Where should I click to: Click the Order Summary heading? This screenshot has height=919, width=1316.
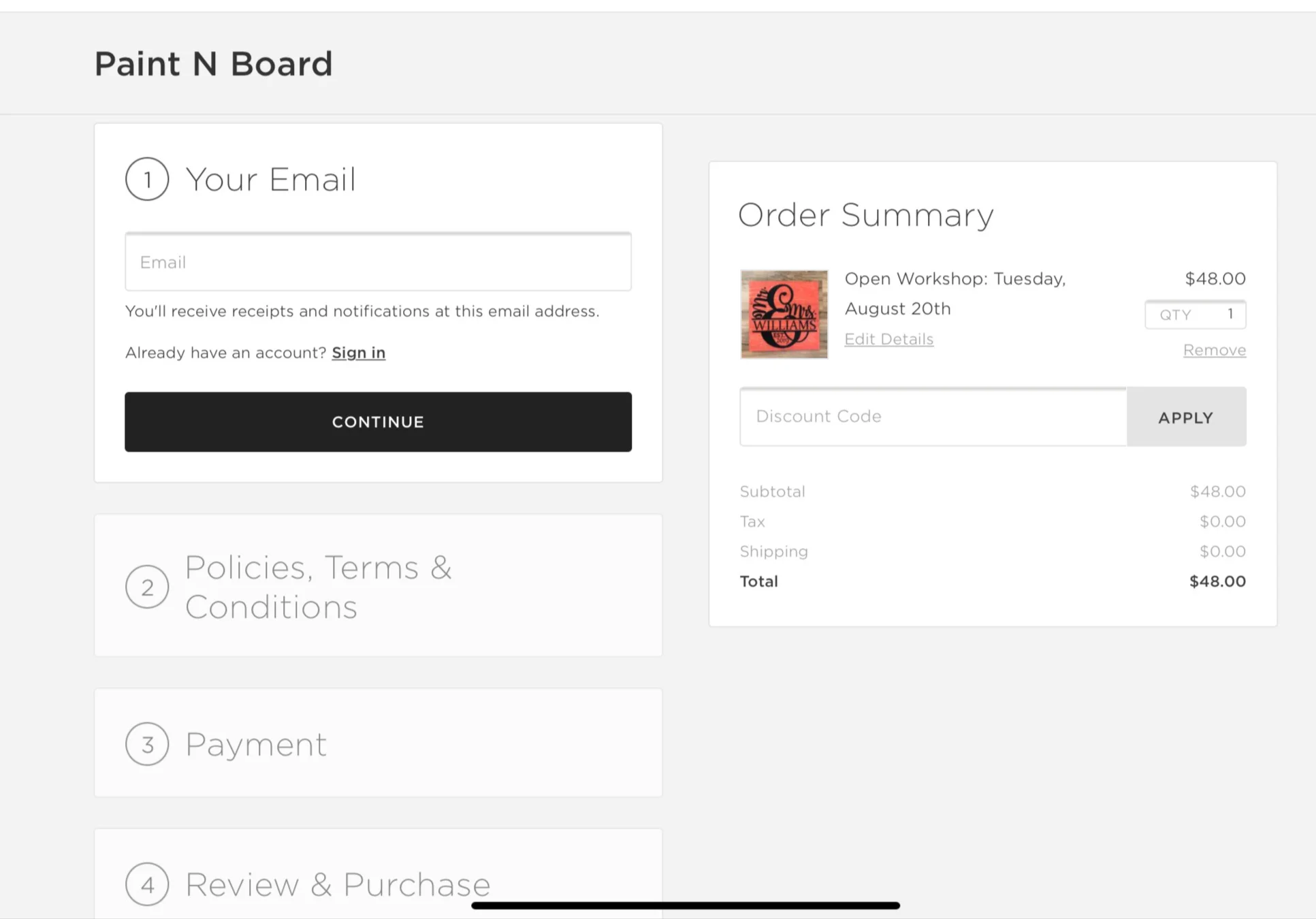[x=866, y=215]
